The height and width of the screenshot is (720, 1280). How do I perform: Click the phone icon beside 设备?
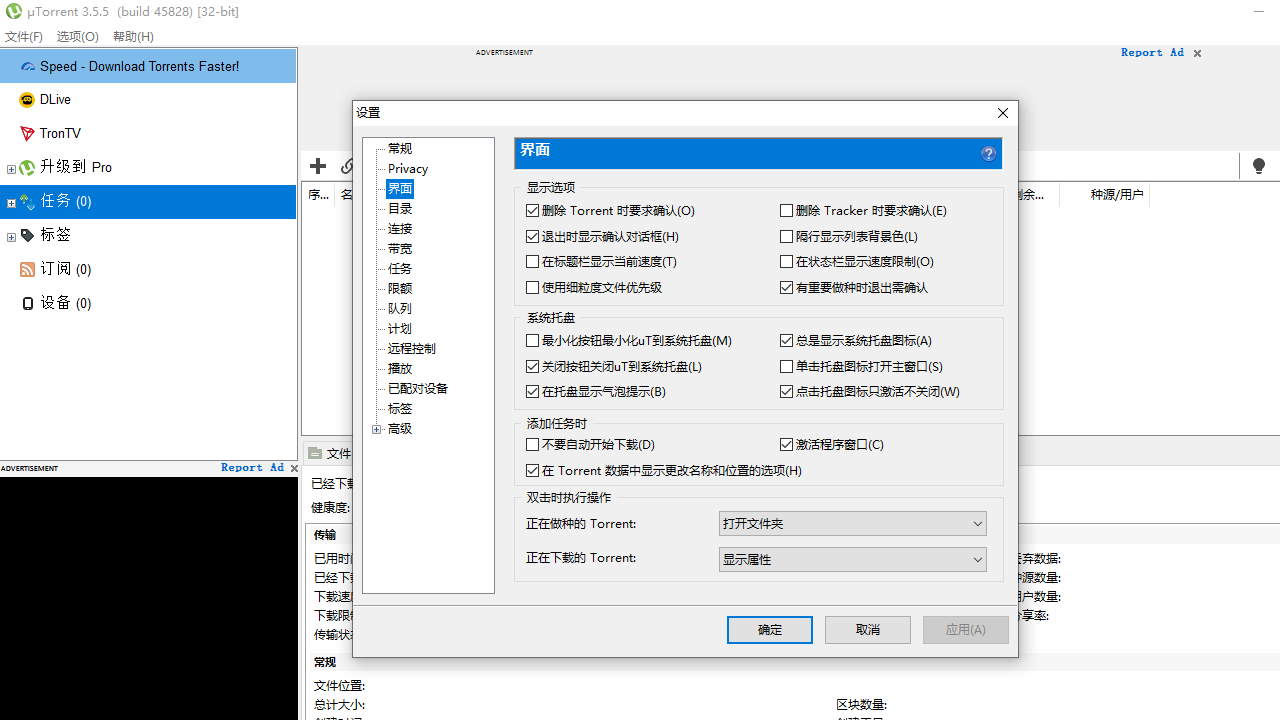click(x=27, y=303)
